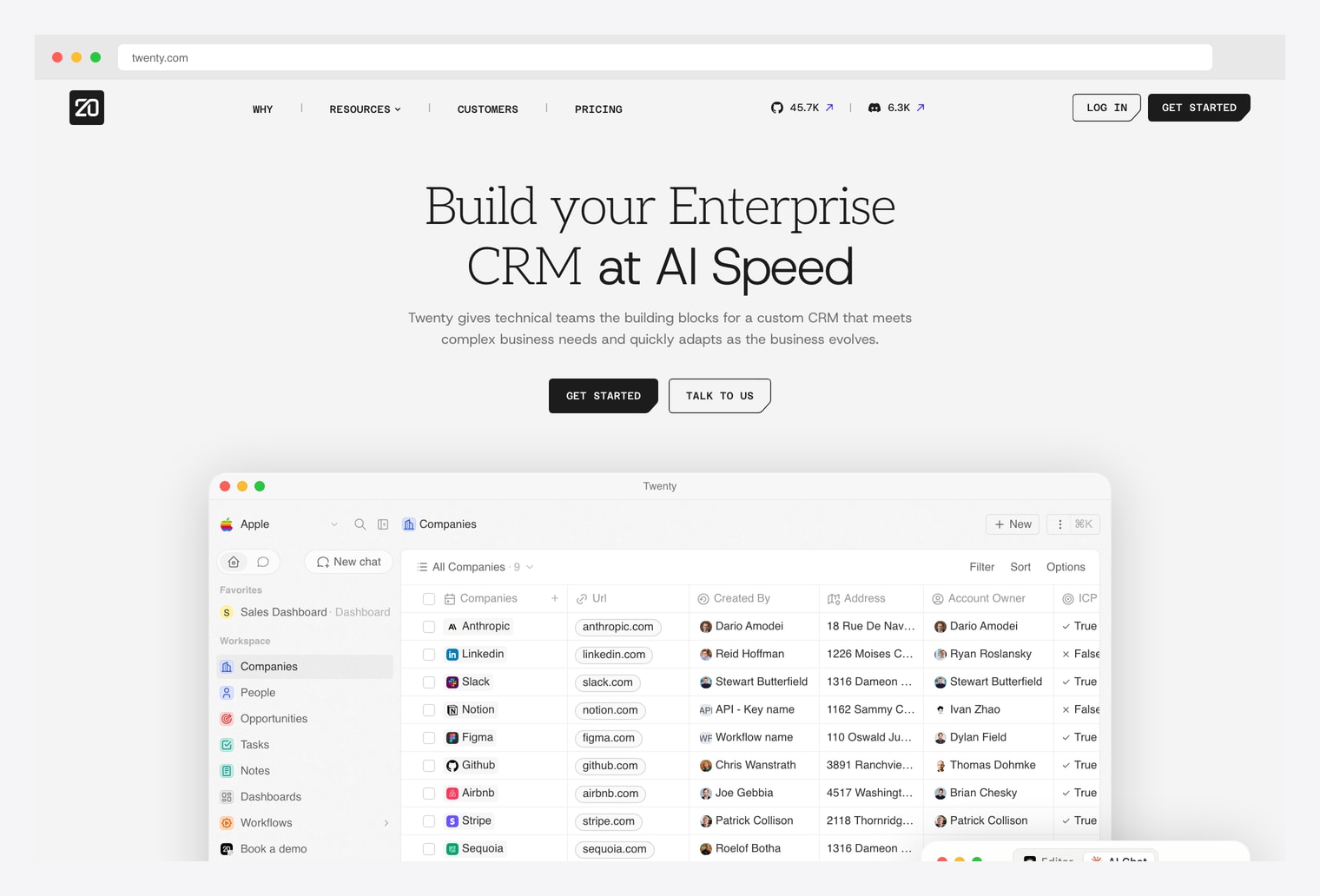
Task: Click Options in table toolbar
Action: coord(1066,567)
